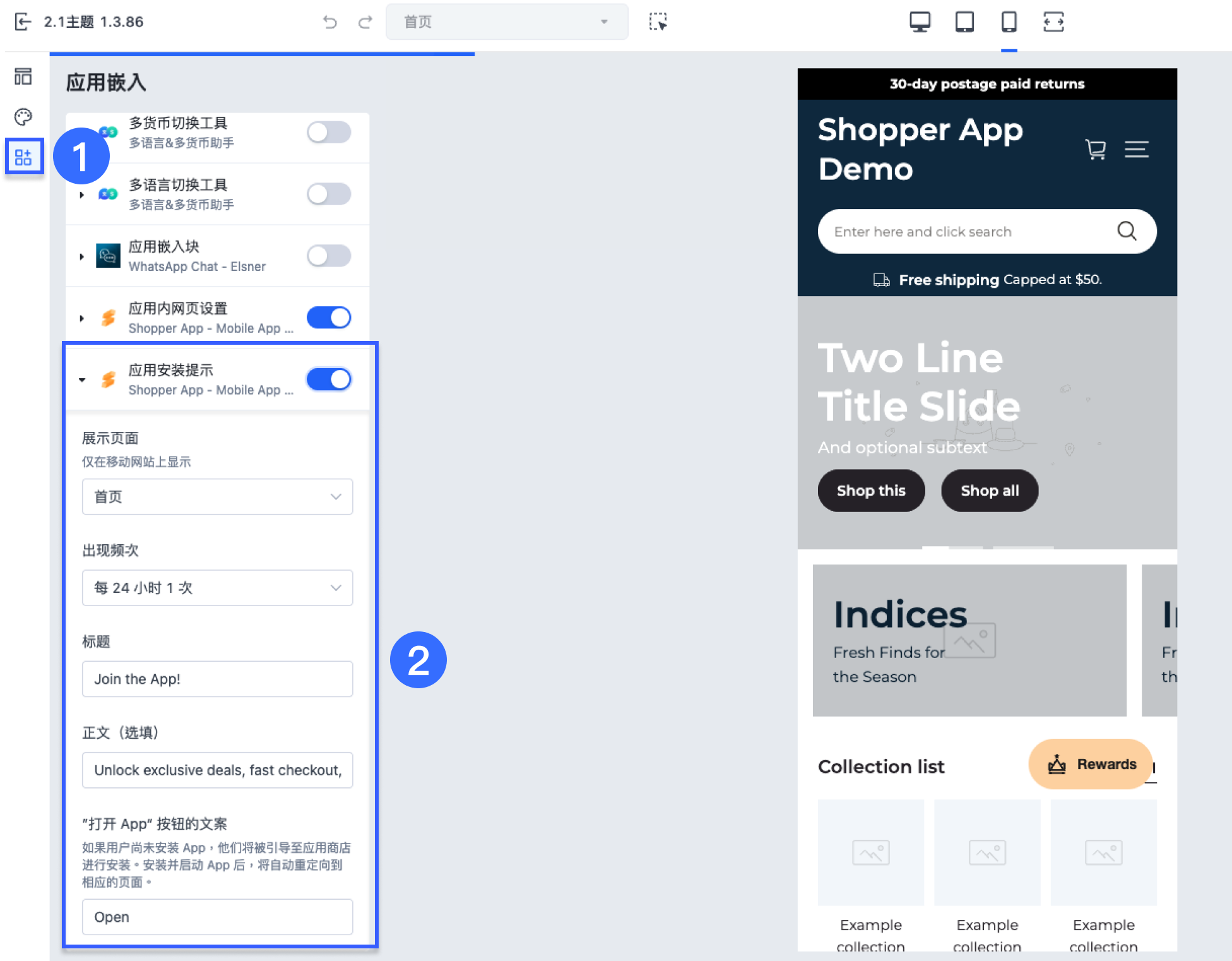1232x961 pixels.
Task: Click the second Example collection thumbnail
Action: [x=987, y=852]
